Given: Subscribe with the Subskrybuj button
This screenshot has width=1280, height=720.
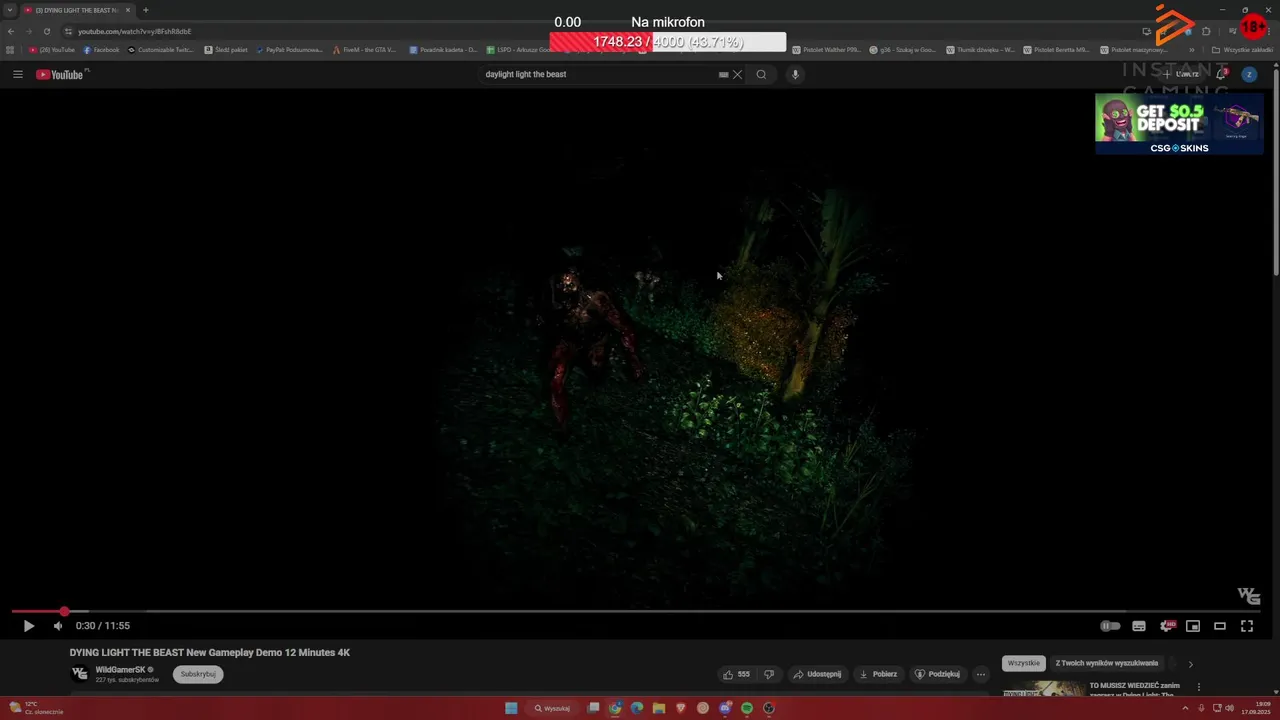Looking at the screenshot, I should [198, 674].
